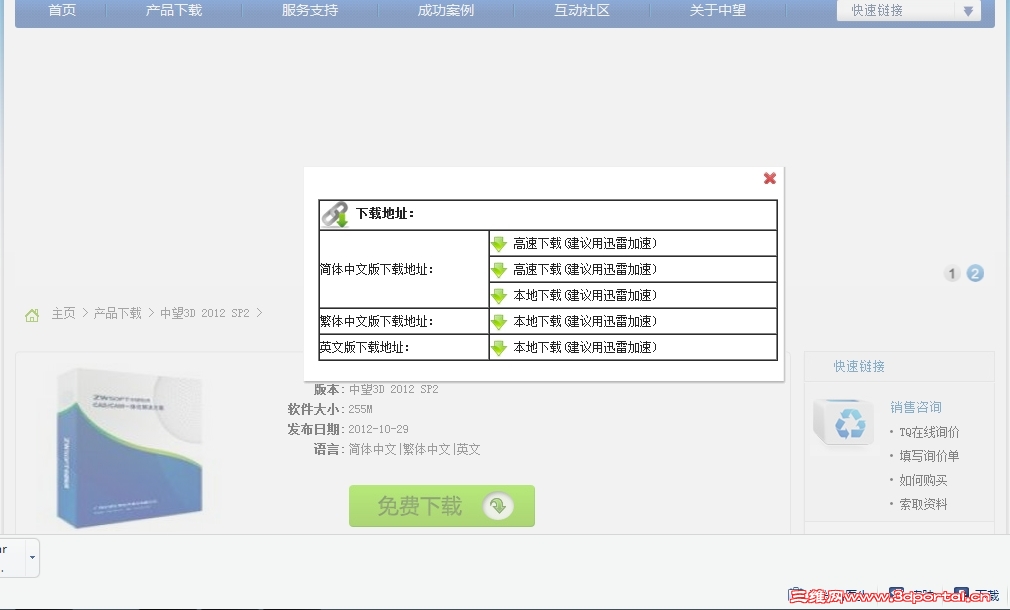Select the 语言 简体中文|繁体中文|英文 text
The image size is (1010, 610).
[x=397, y=450]
